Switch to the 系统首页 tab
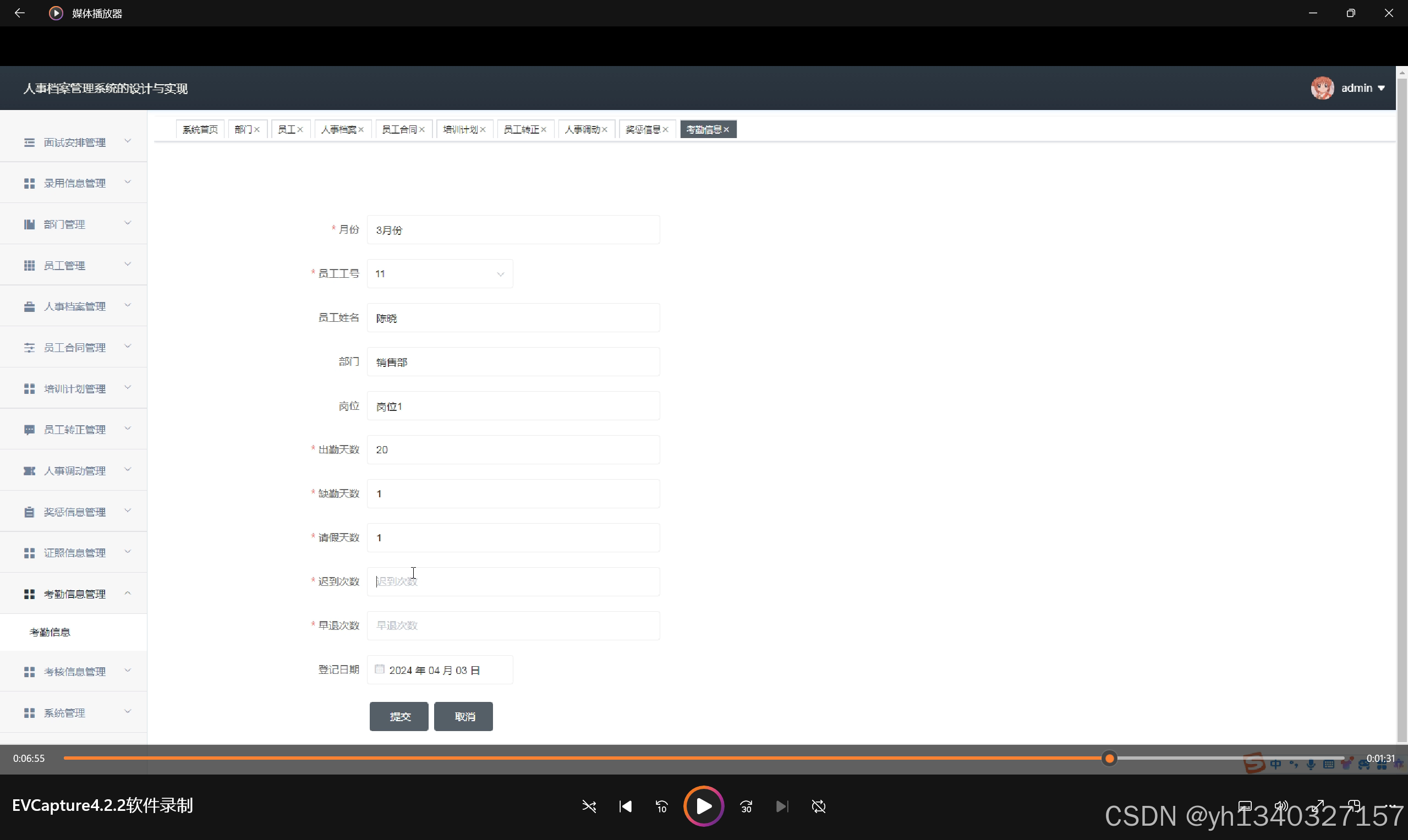 point(200,130)
